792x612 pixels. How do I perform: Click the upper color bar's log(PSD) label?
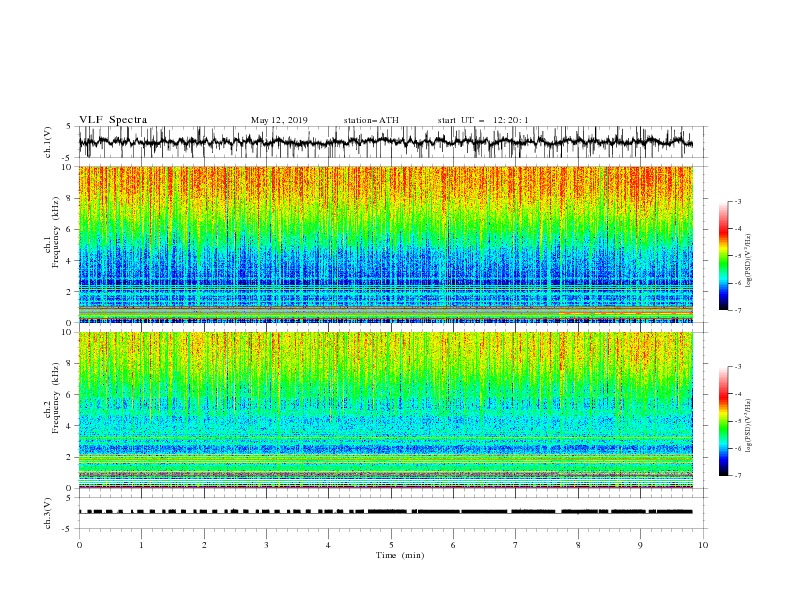[748, 261]
